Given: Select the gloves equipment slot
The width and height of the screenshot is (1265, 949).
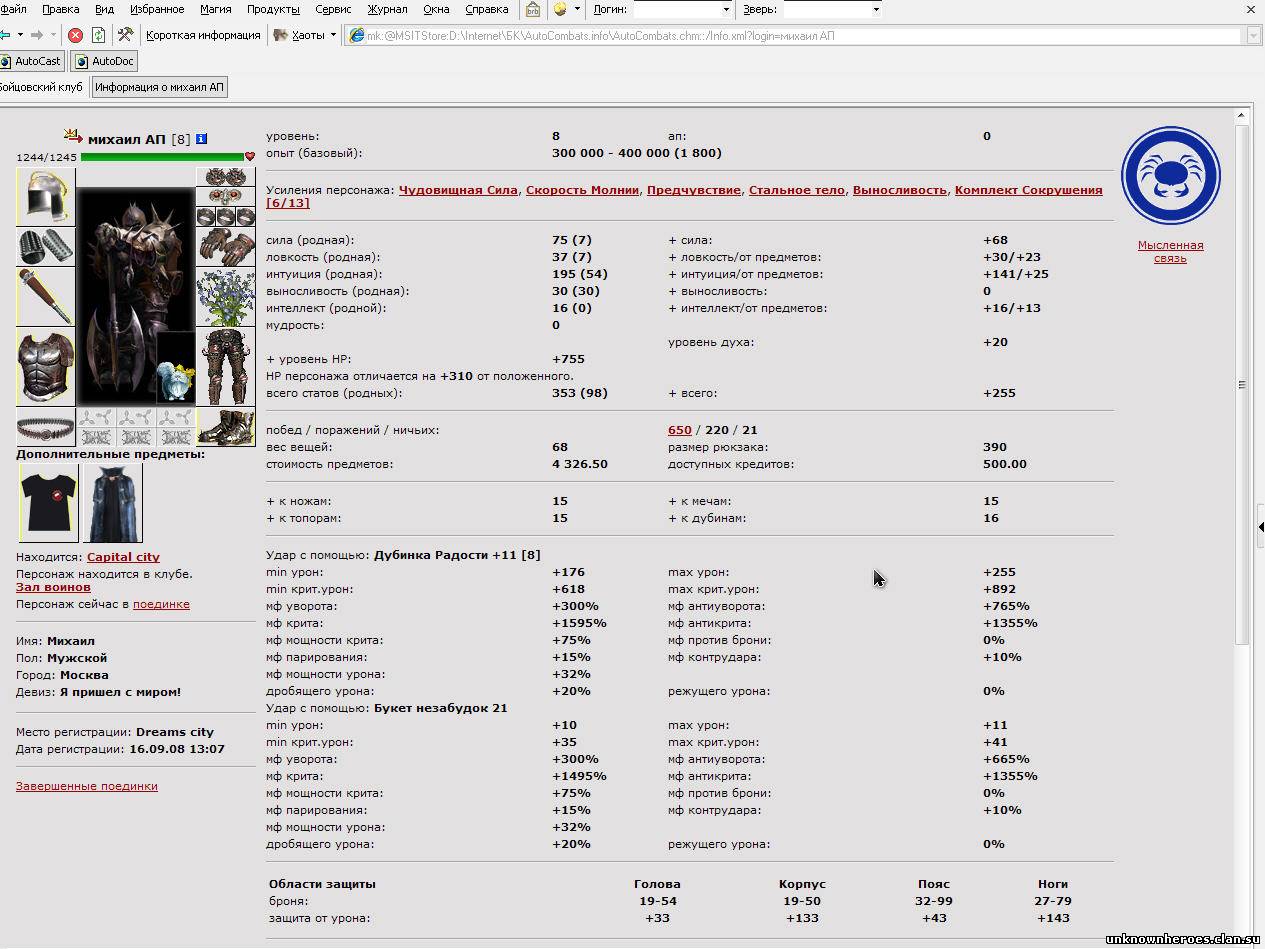Looking at the screenshot, I should pyautogui.click(x=226, y=246).
